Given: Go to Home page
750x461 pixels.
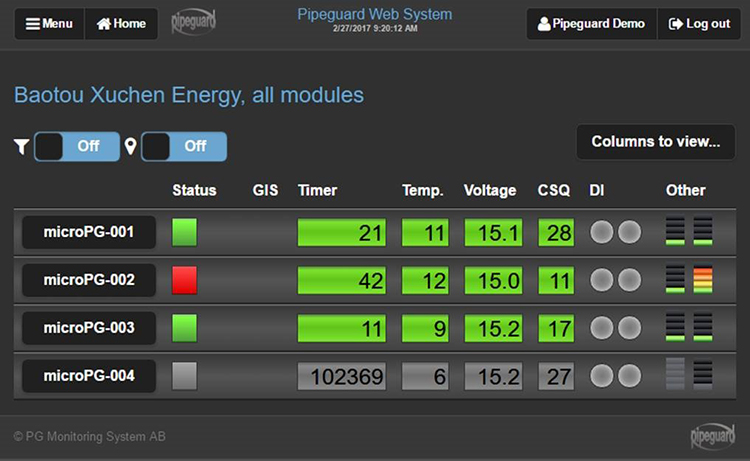Looking at the screenshot, I should click(x=121, y=24).
